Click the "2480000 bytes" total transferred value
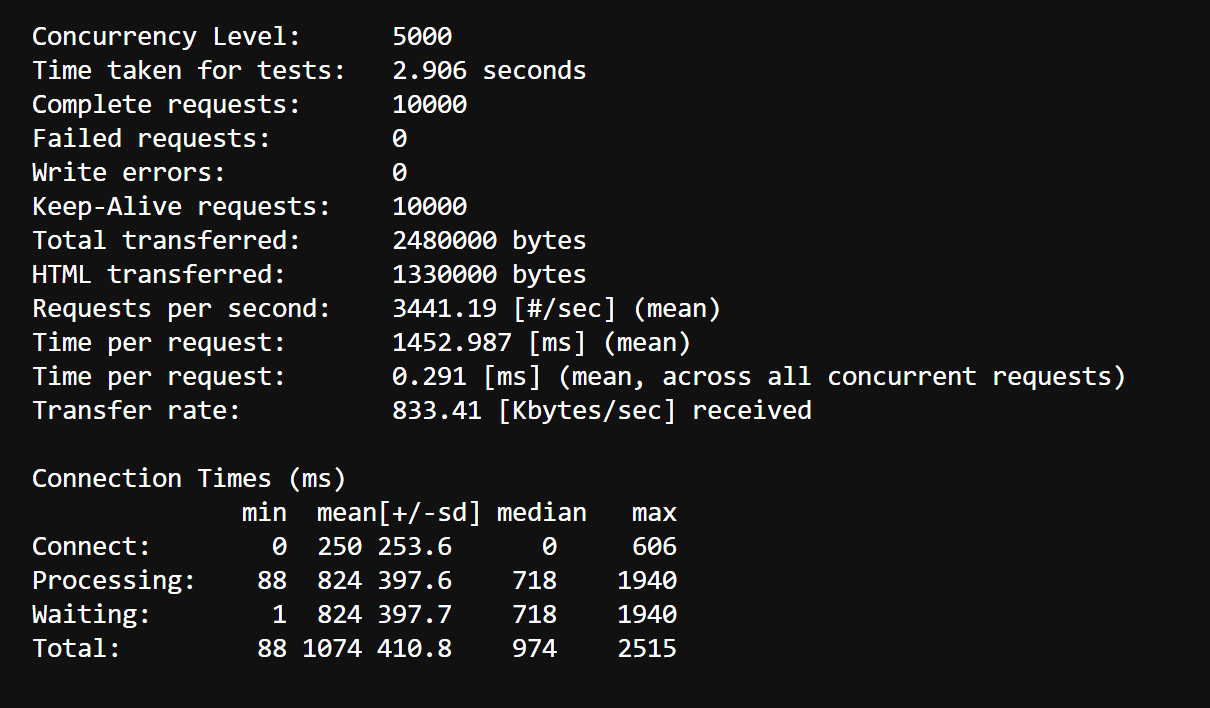The width and height of the screenshot is (1210, 708). [x=489, y=241]
